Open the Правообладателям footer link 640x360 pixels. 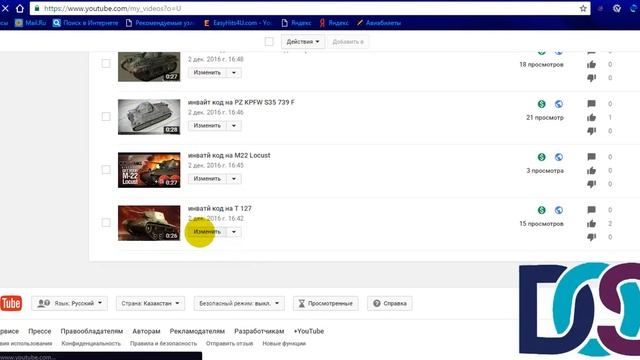(91, 331)
